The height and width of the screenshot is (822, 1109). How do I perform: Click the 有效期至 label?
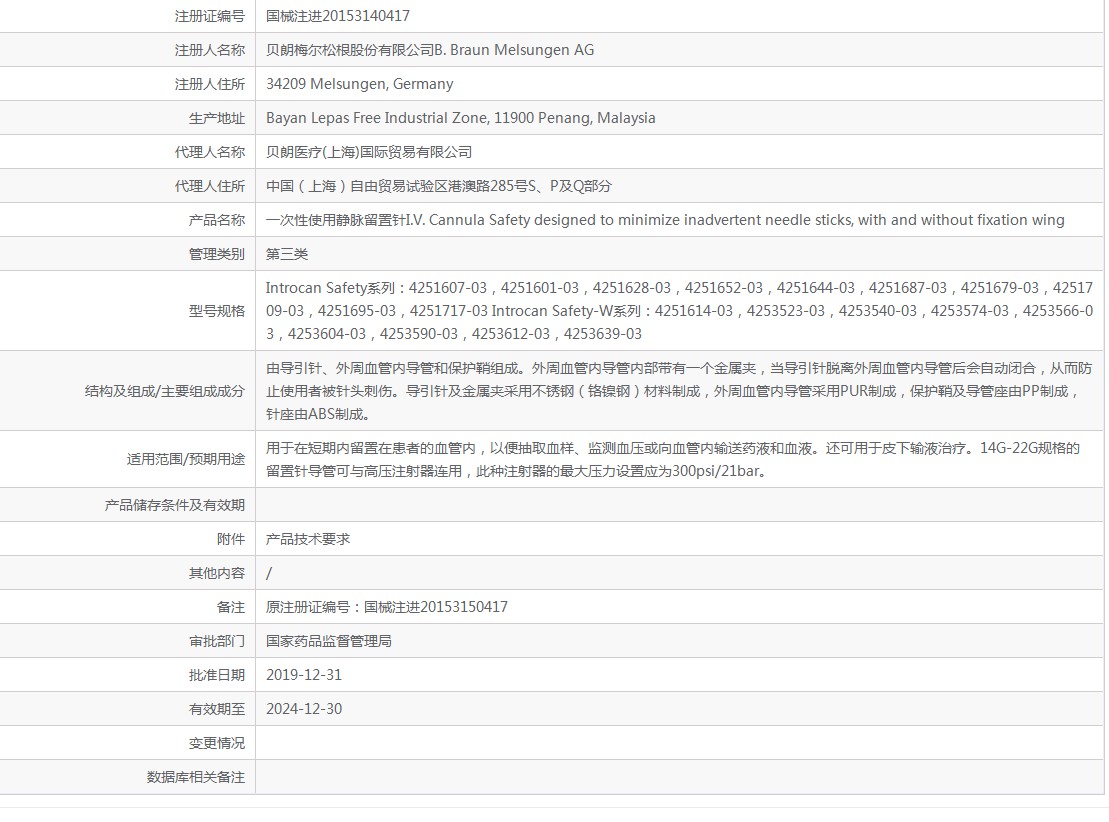tap(216, 708)
